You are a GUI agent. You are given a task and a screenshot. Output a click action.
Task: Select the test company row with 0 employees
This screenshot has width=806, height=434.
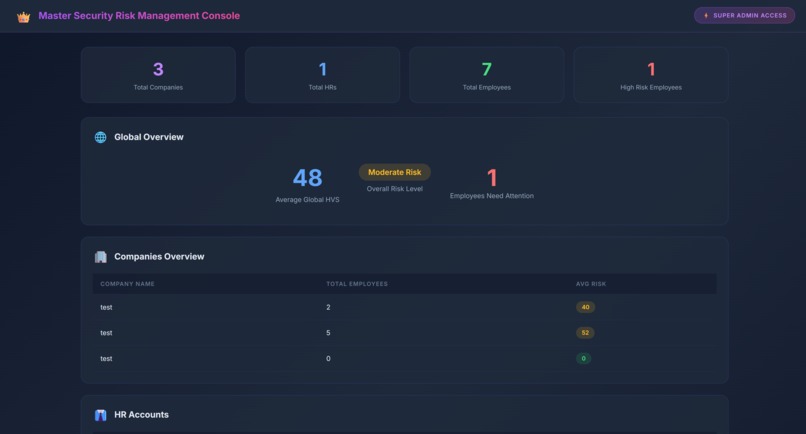point(405,359)
